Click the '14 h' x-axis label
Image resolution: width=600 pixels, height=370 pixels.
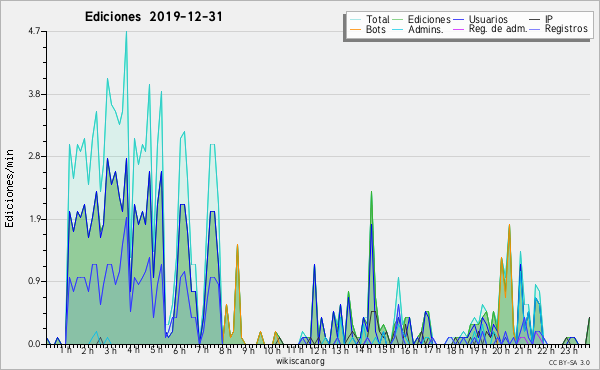tap(363, 350)
